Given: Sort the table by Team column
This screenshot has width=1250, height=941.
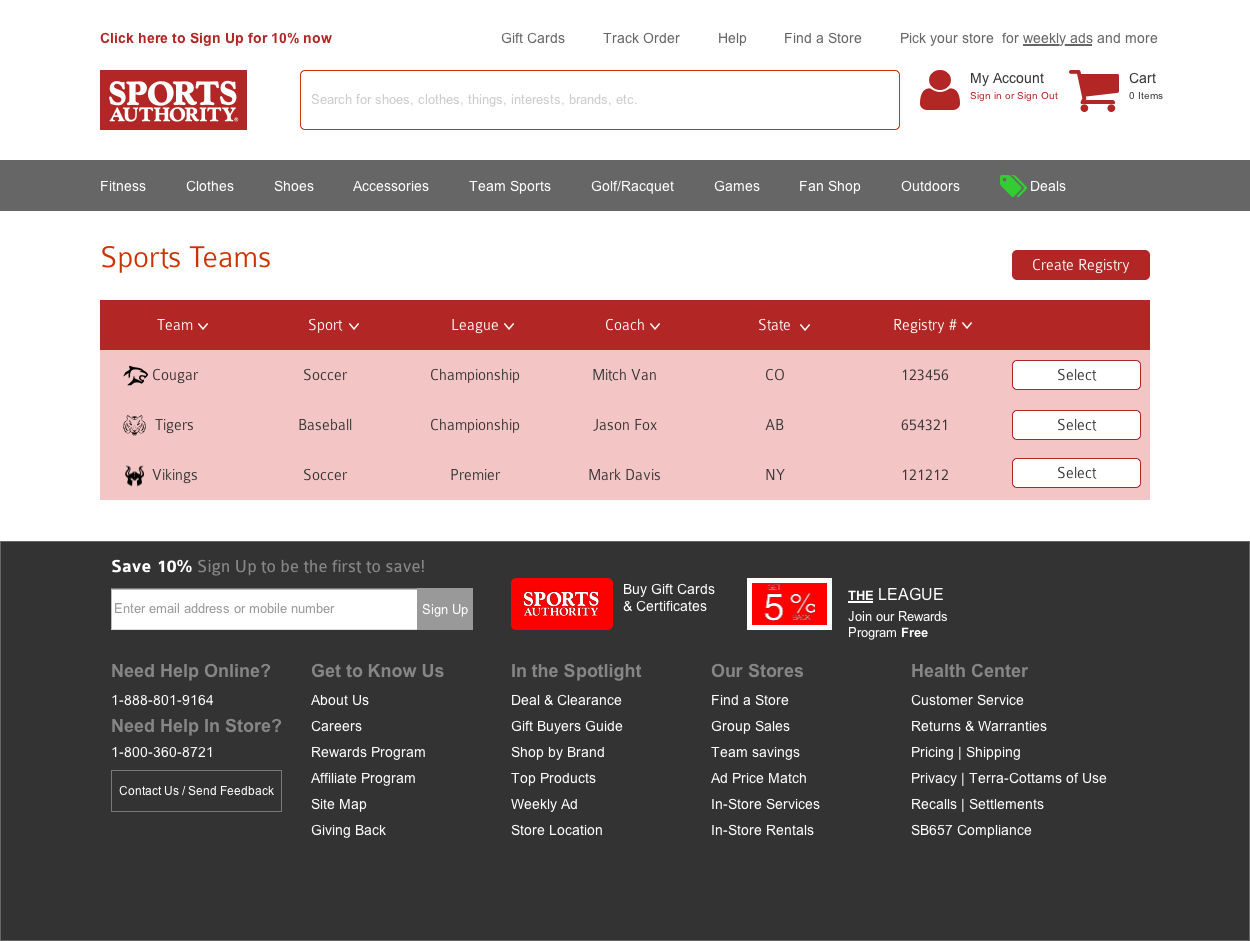Looking at the screenshot, I should click(182, 325).
